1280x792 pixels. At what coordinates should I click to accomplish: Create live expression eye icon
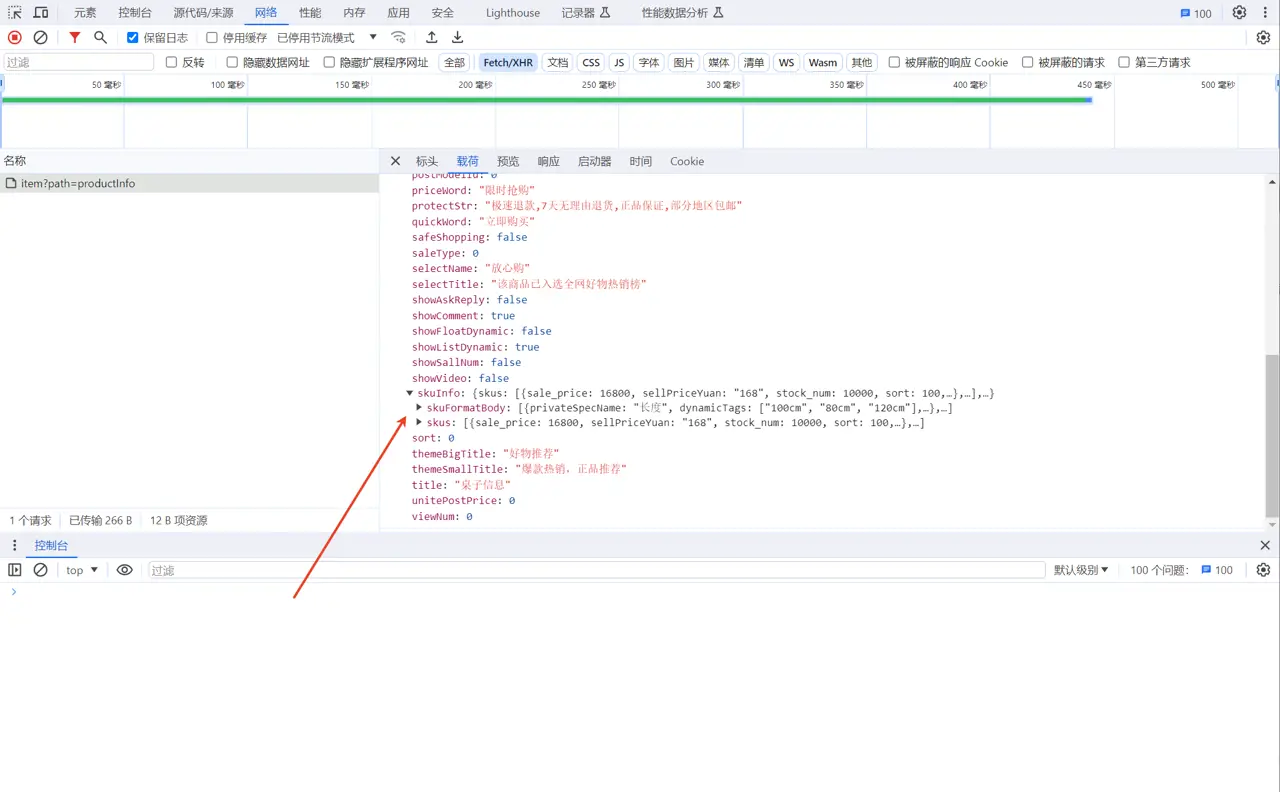click(x=125, y=570)
